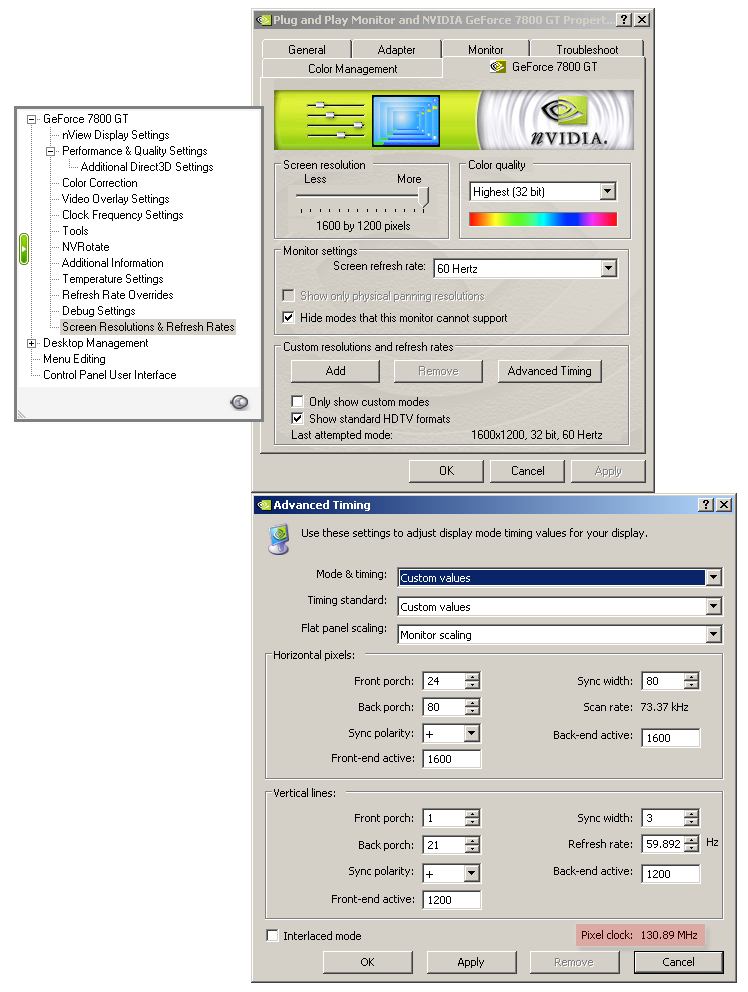
Task: Click OK in the Properties dialog
Action: [446, 471]
